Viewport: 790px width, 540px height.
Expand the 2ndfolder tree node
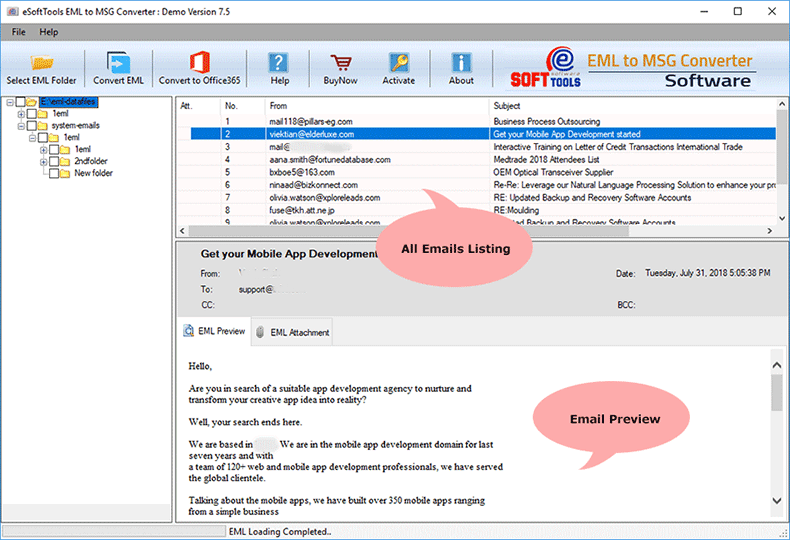click(43, 162)
